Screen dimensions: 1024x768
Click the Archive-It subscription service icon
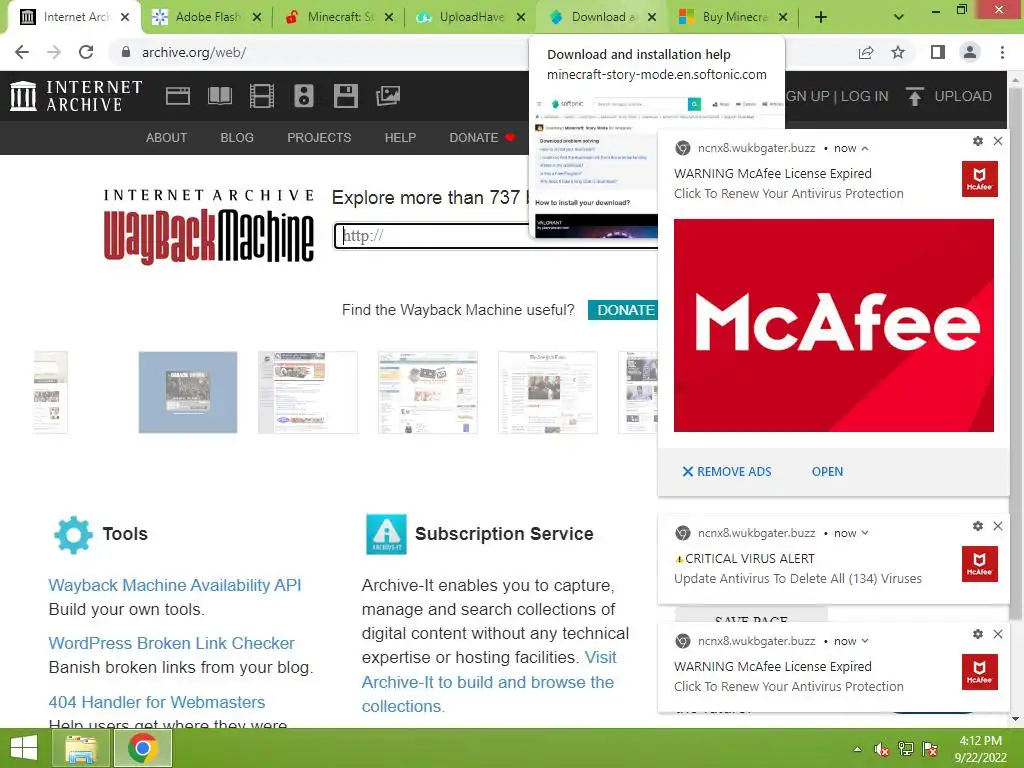[x=386, y=534]
